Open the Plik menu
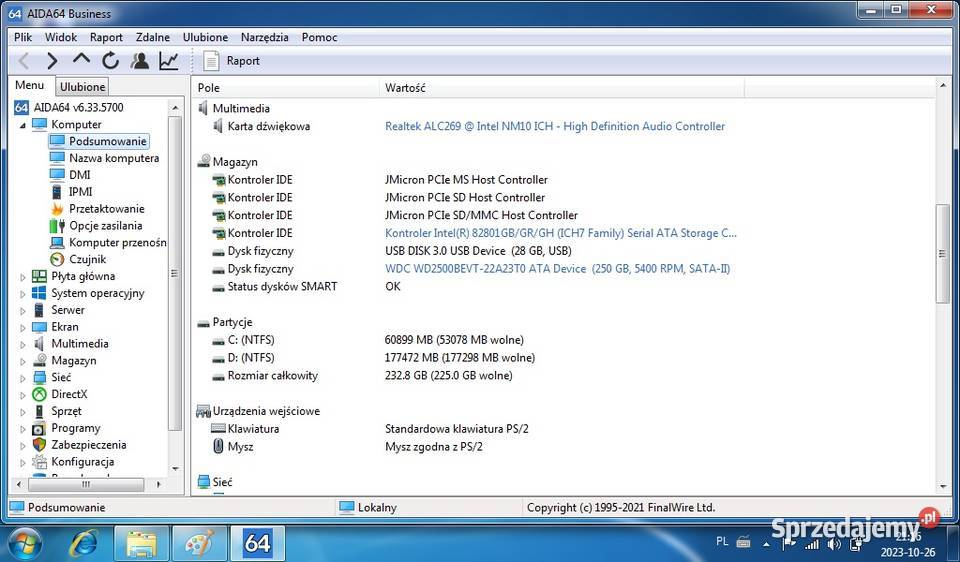Viewport: 960px width, 562px height. [x=23, y=37]
